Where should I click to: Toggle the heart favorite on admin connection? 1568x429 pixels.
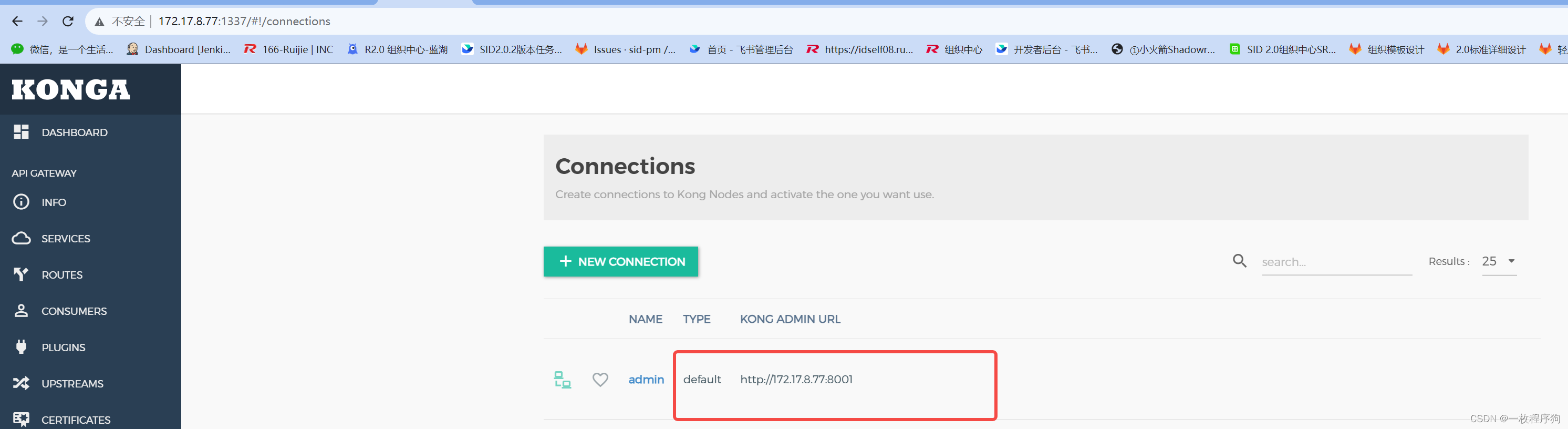(600, 380)
